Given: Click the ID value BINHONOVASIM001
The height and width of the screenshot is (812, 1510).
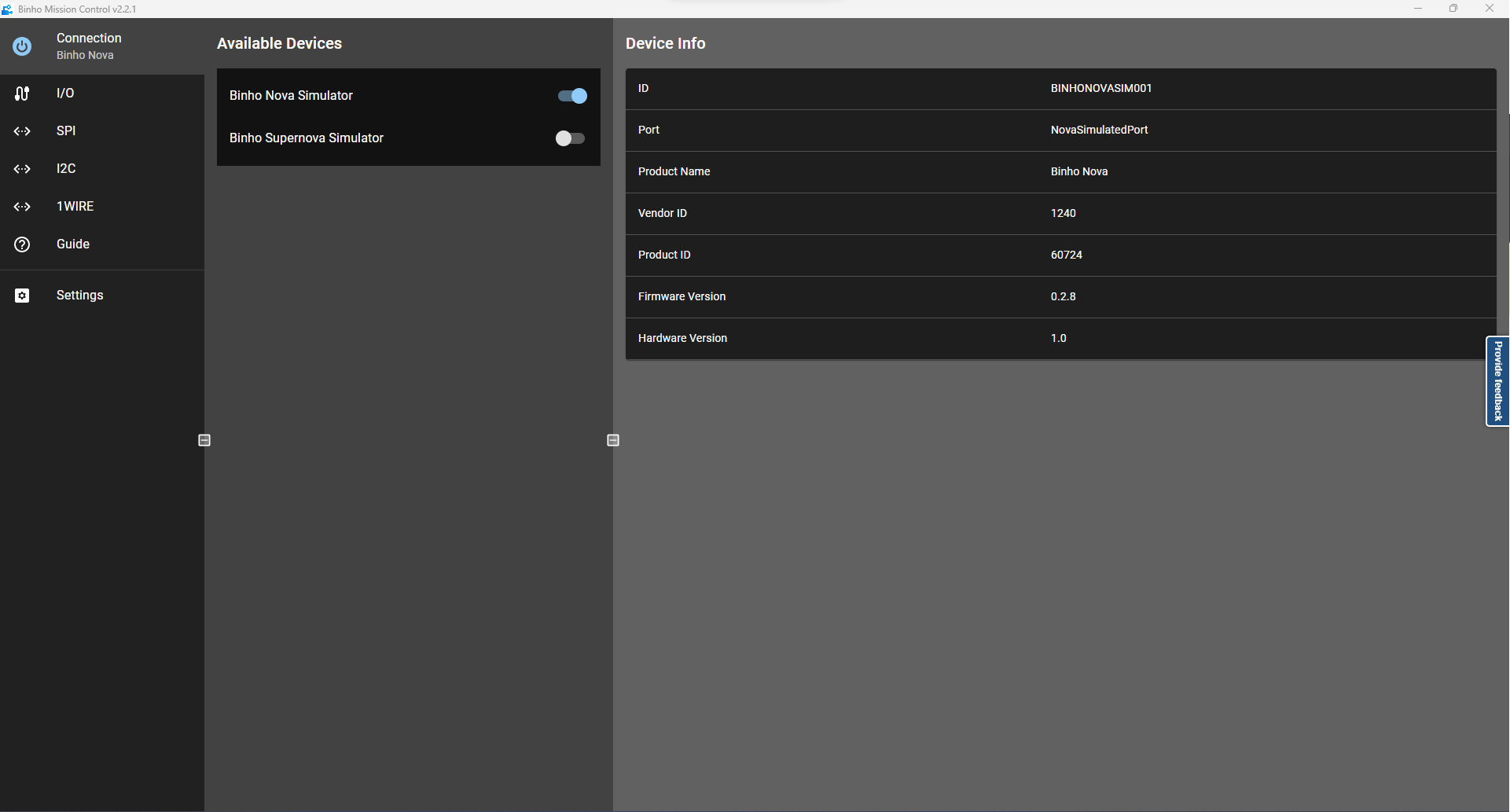Looking at the screenshot, I should (1101, 89).
